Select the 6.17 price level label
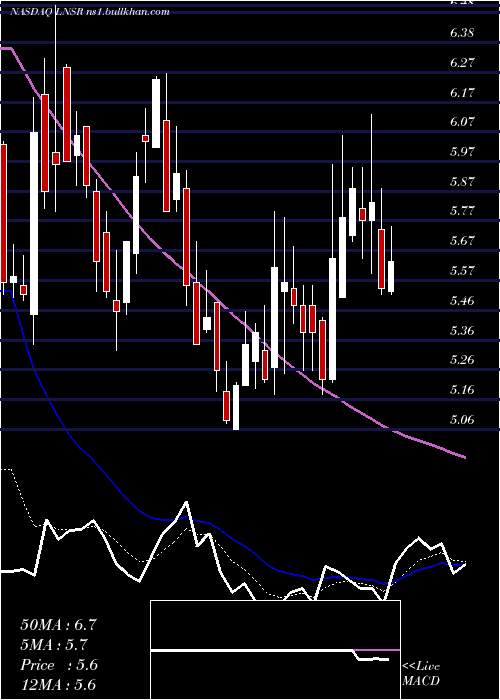The width and height of the screenshot is (500, 700). pyautogui.click(x=462, y=92)
